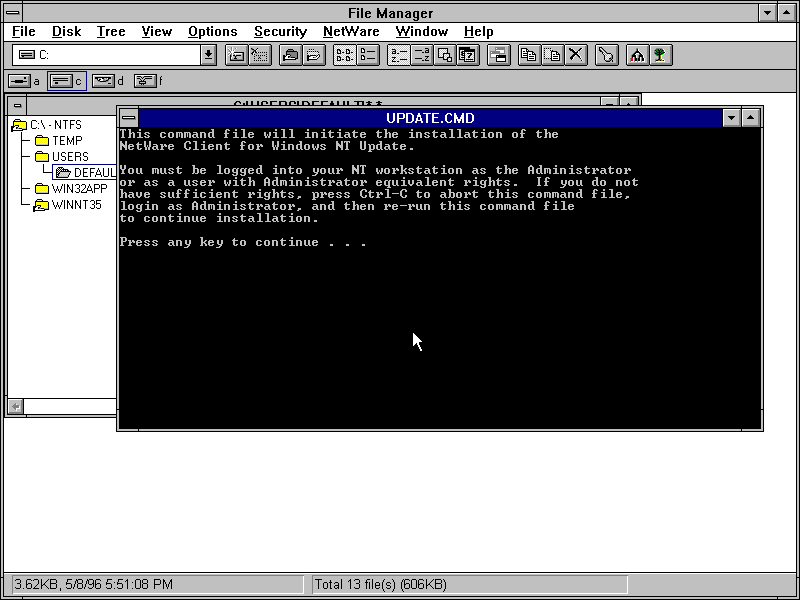Image resolution: width=800 pixels, height=600 pixels.
Task: Open the drive list dropdown arrow
Action: point(208,55)
